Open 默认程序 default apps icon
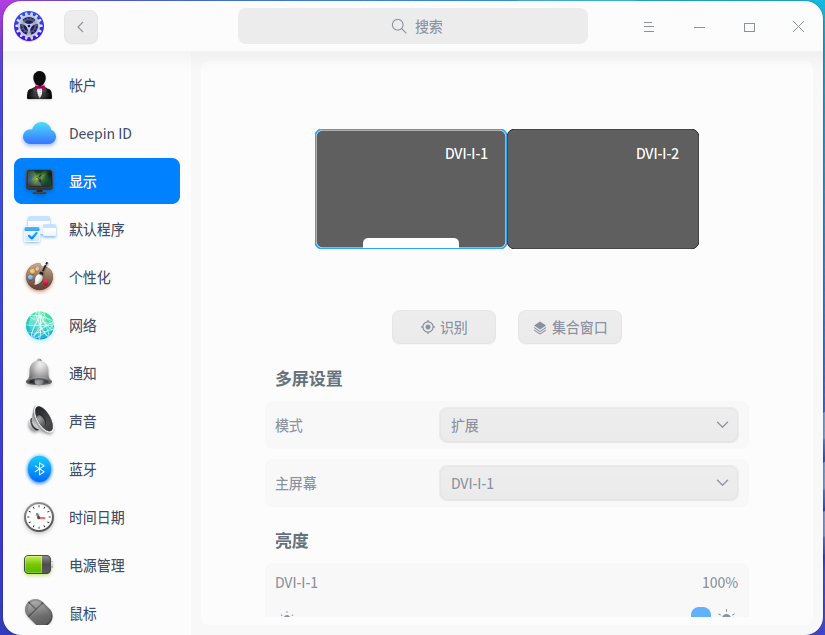The height and width of the screenshot is (635, 825). (x=39, y=229)
